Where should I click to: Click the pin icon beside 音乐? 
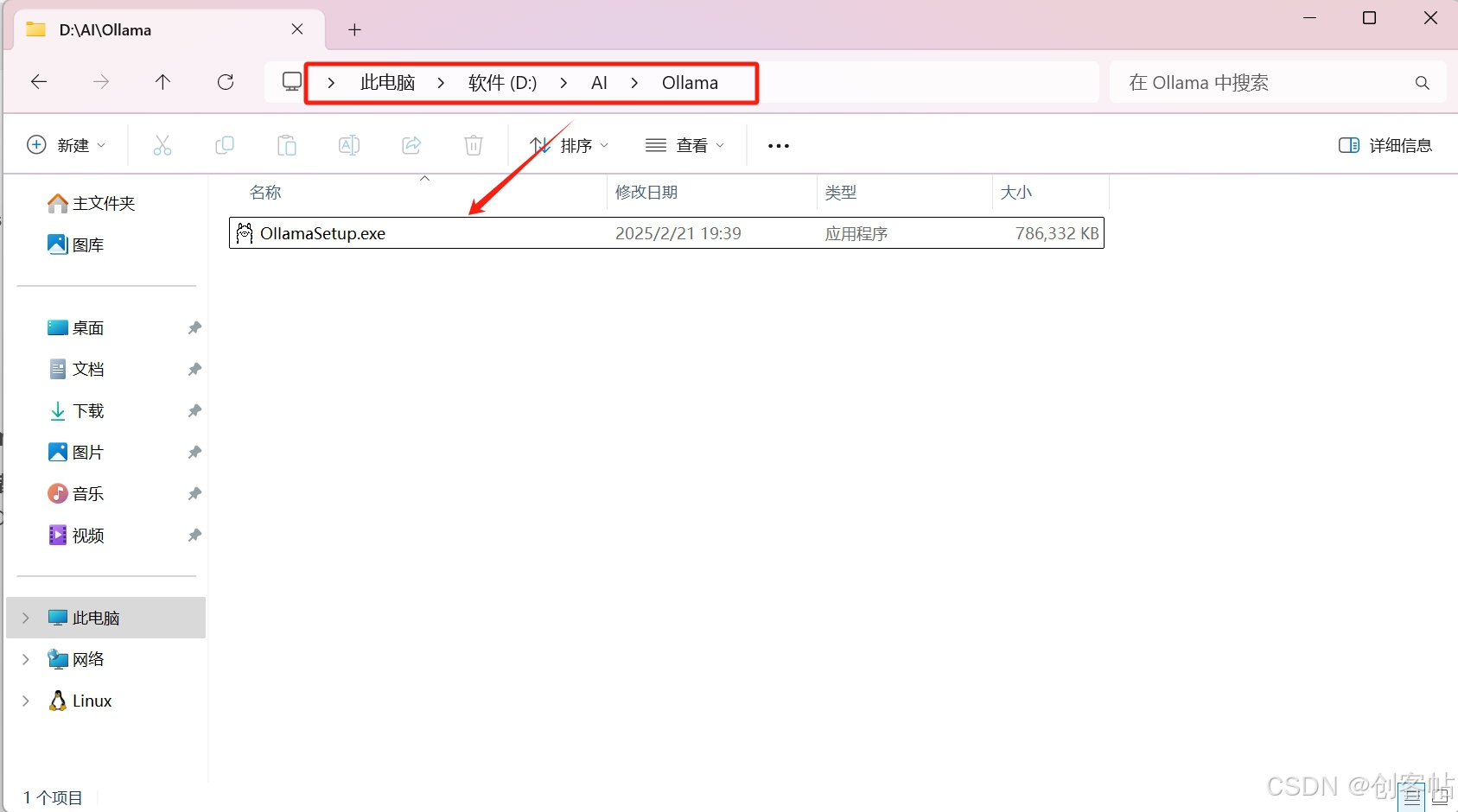coord(194,493)
